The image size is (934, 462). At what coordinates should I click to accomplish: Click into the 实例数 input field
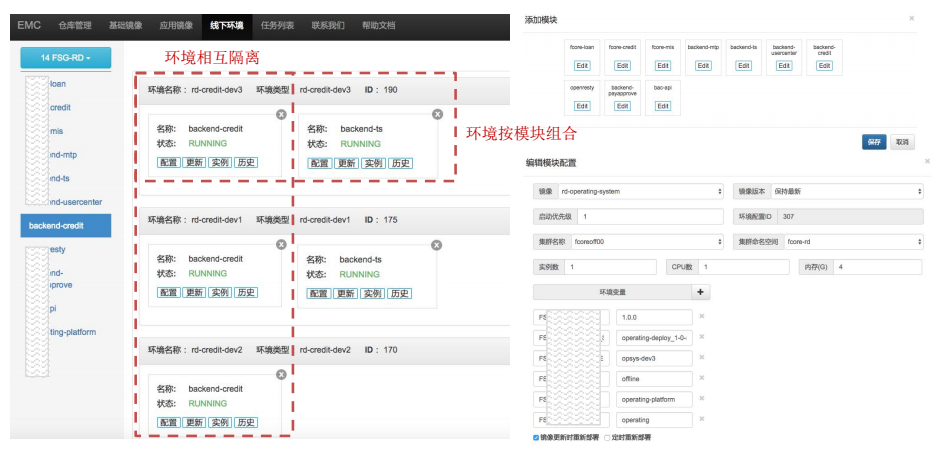(612, 267)
